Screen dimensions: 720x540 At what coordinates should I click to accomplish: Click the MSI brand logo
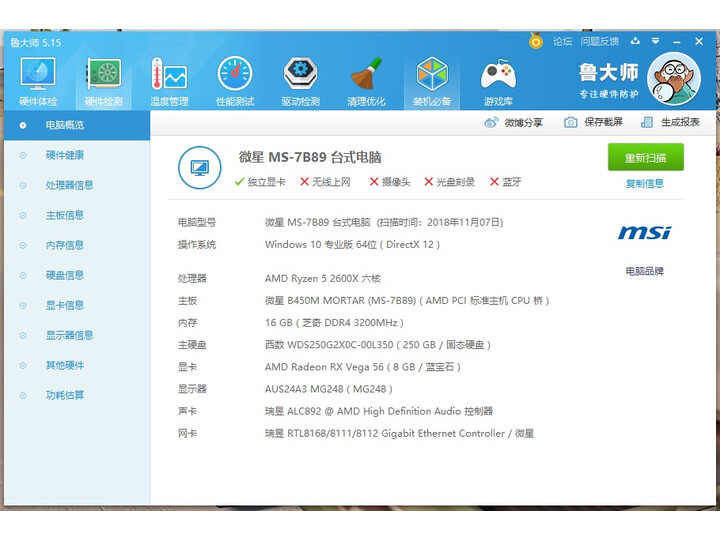645,233
